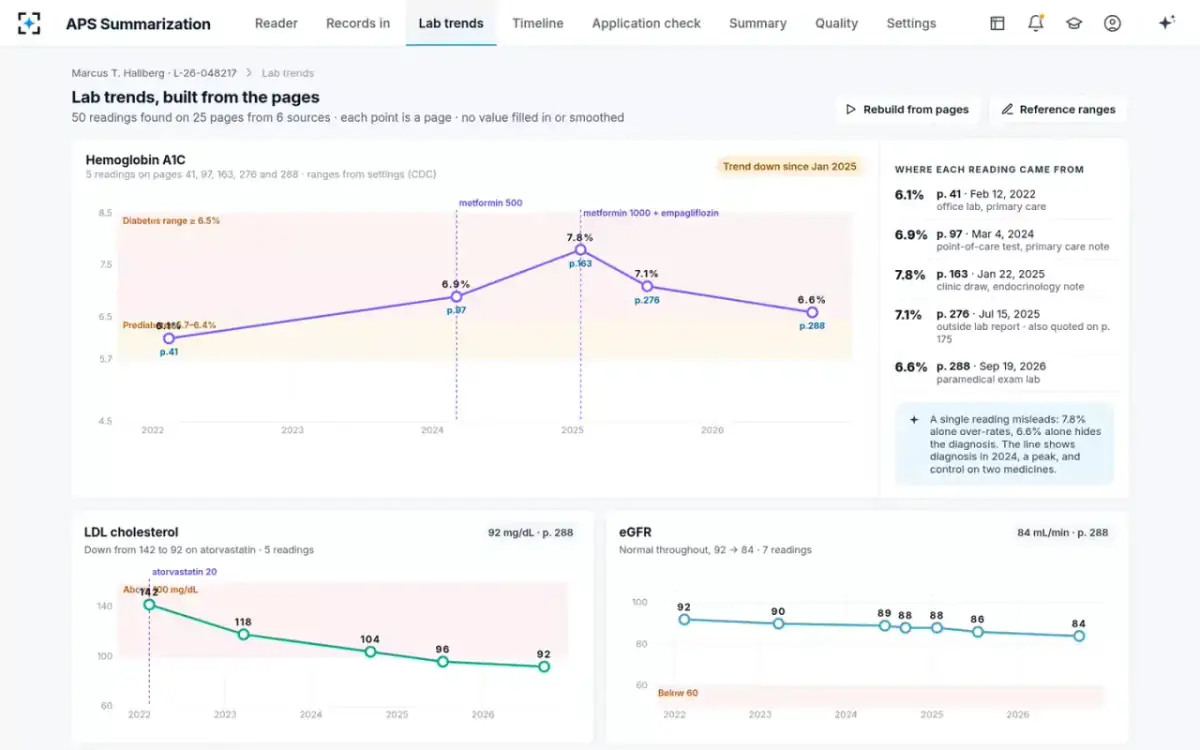Click the eGFR 86 data point
The width and height of the screenshot is (1200, 750).
point(978,632)
